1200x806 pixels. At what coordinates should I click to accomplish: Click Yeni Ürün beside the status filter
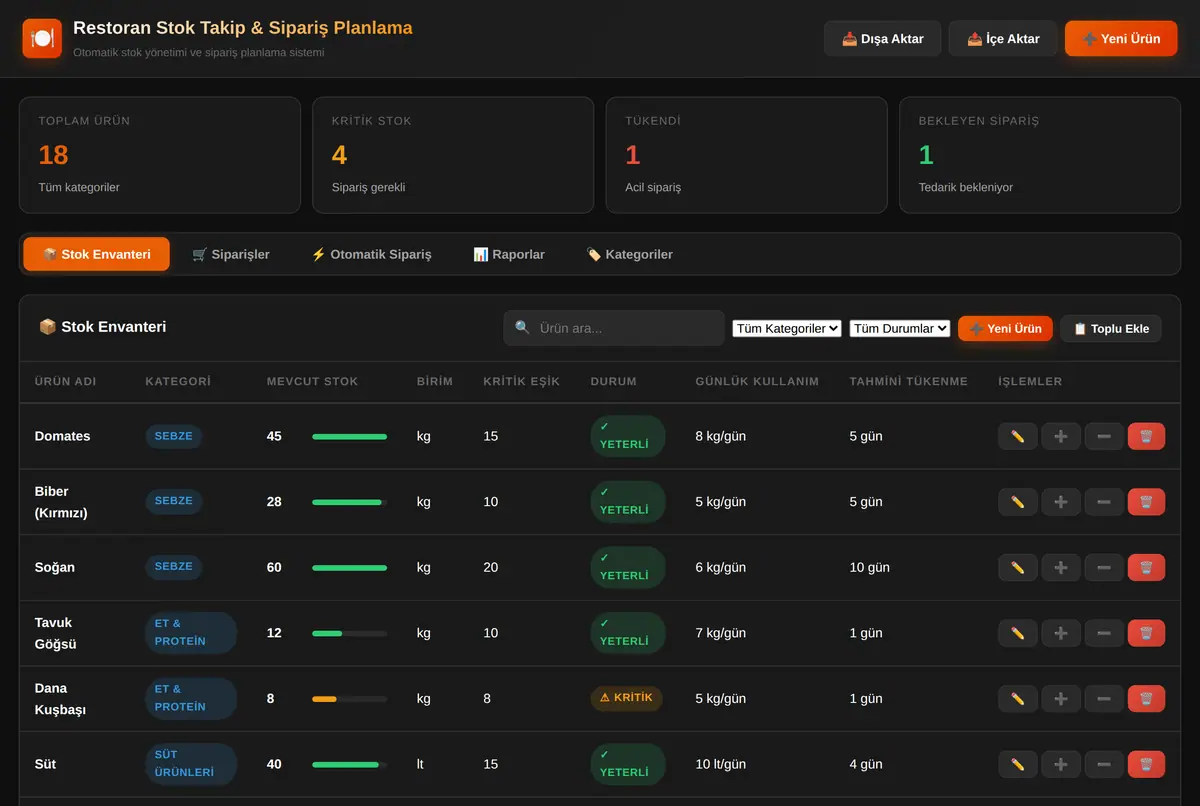(x=1005, y=328)
